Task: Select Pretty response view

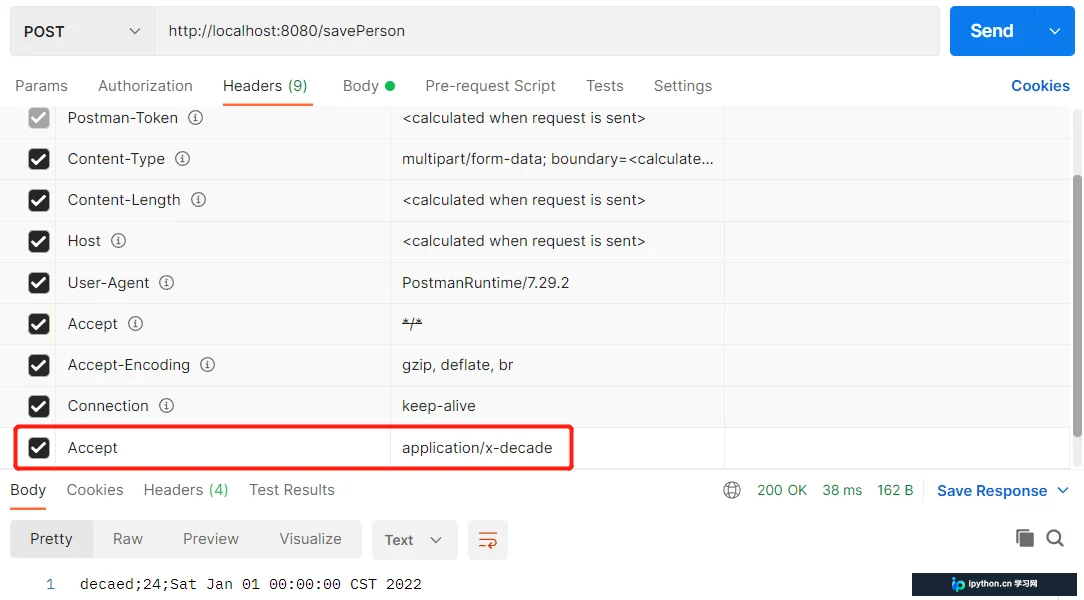Action: click(51, 539)
